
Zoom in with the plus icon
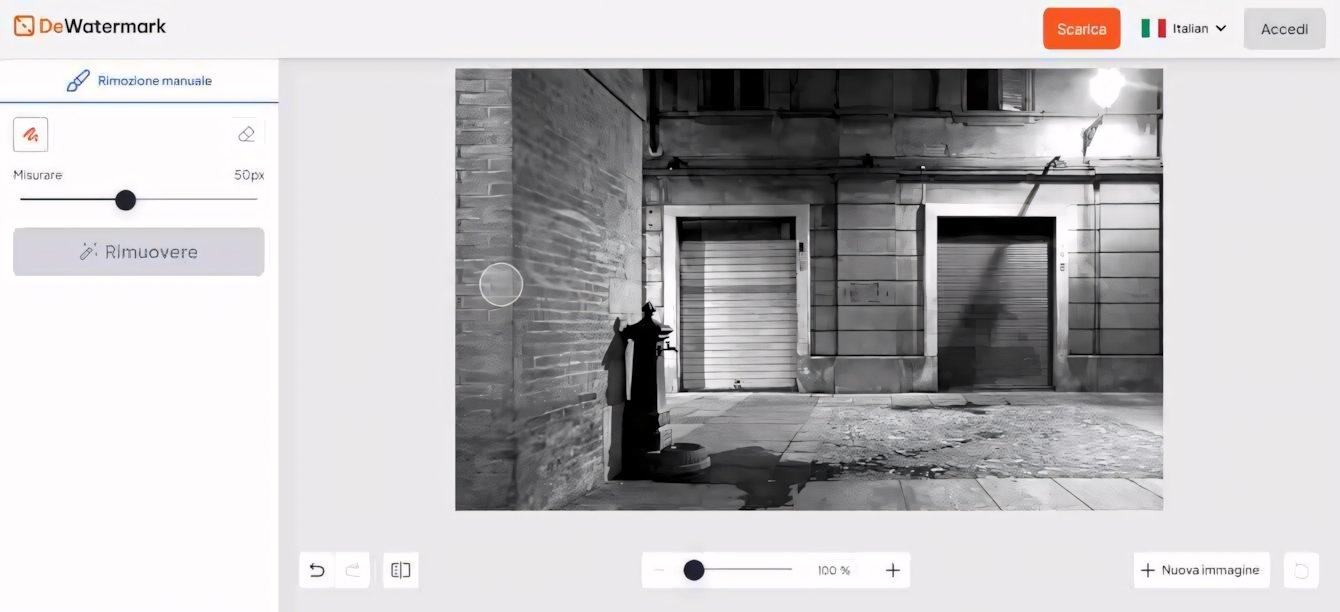click(893, 570)
